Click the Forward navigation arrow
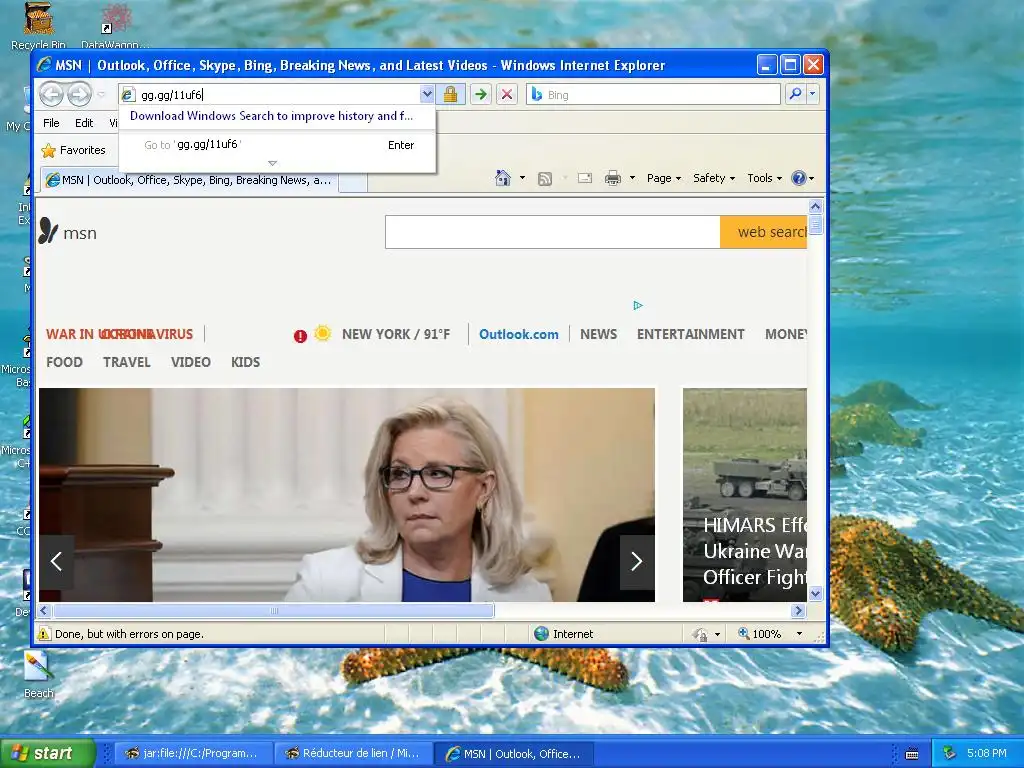 point(79,94)
